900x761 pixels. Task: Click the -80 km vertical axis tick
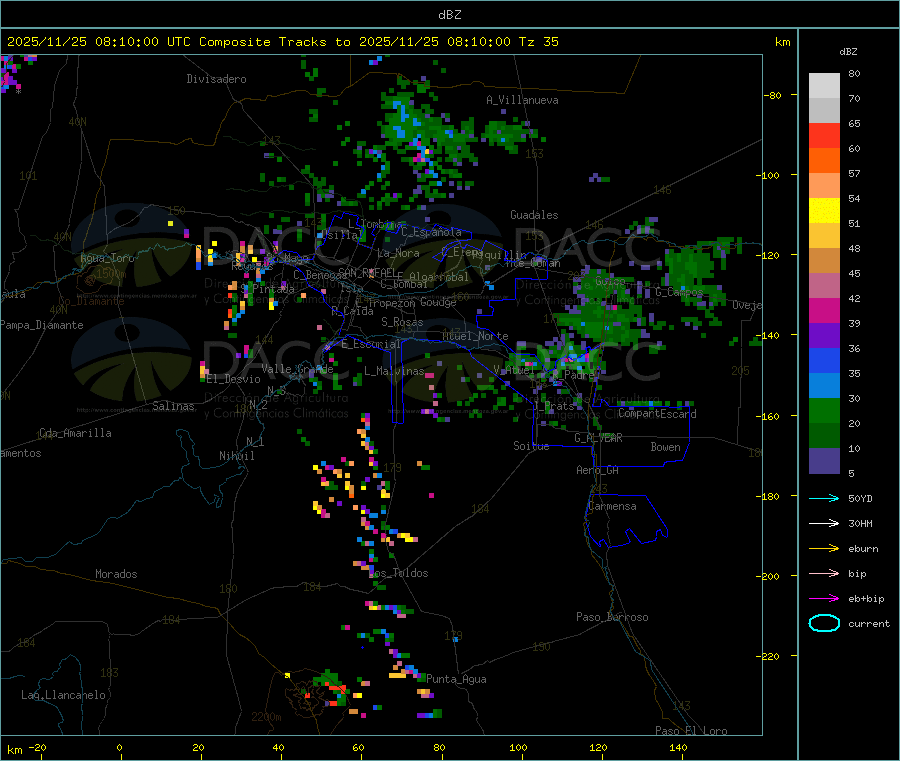coord(773,95)
